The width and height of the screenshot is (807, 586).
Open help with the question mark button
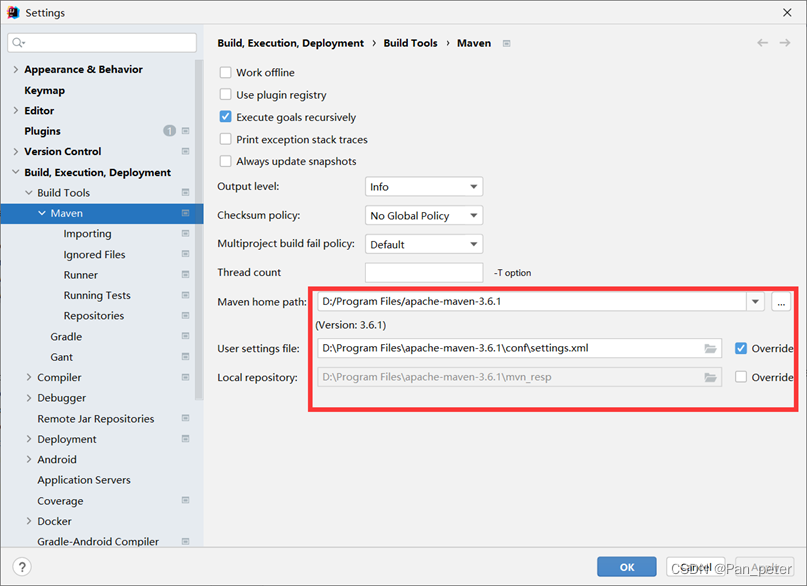pos(22,567)
